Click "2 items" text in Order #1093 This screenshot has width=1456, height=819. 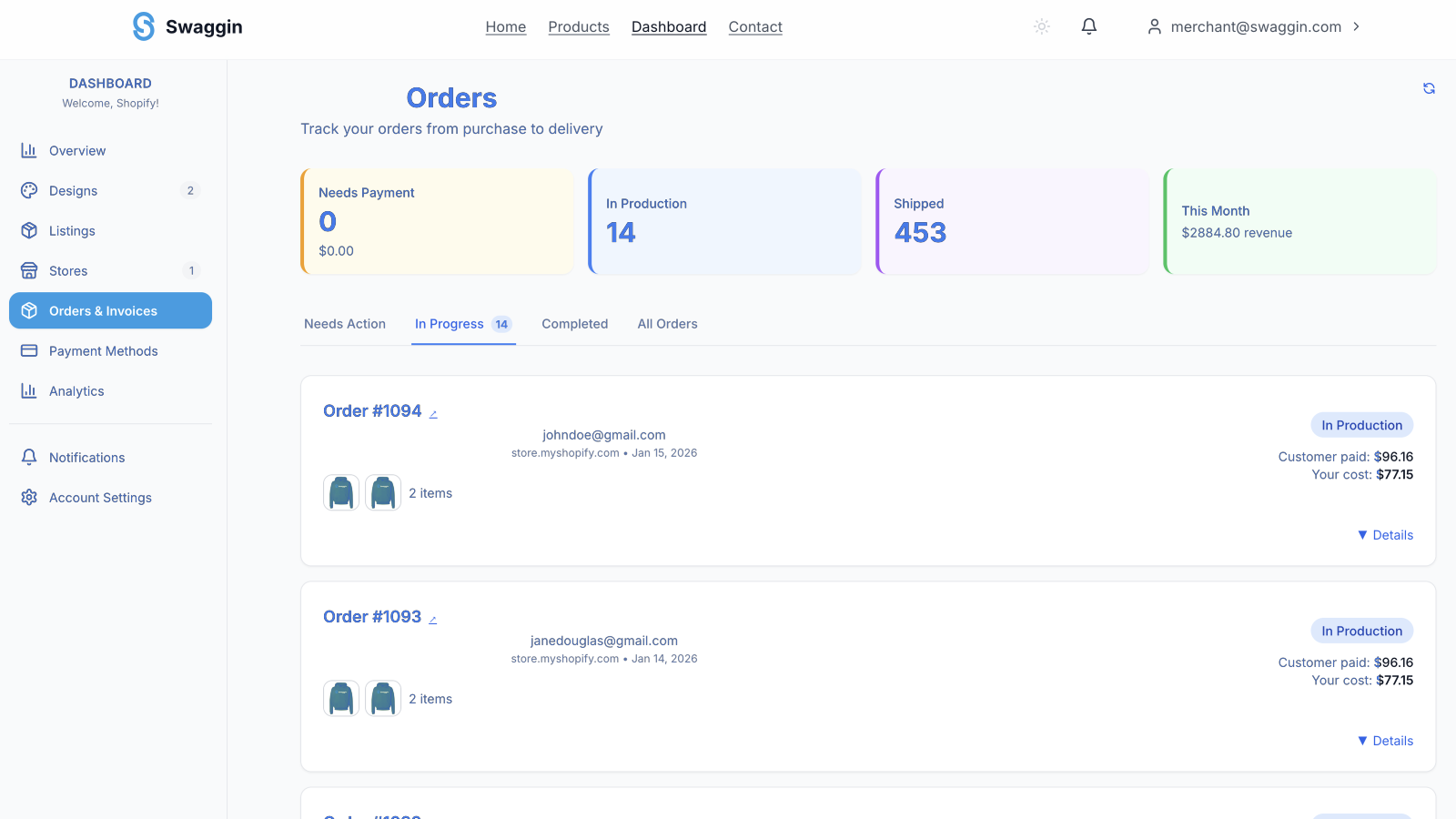pos(430,699)
